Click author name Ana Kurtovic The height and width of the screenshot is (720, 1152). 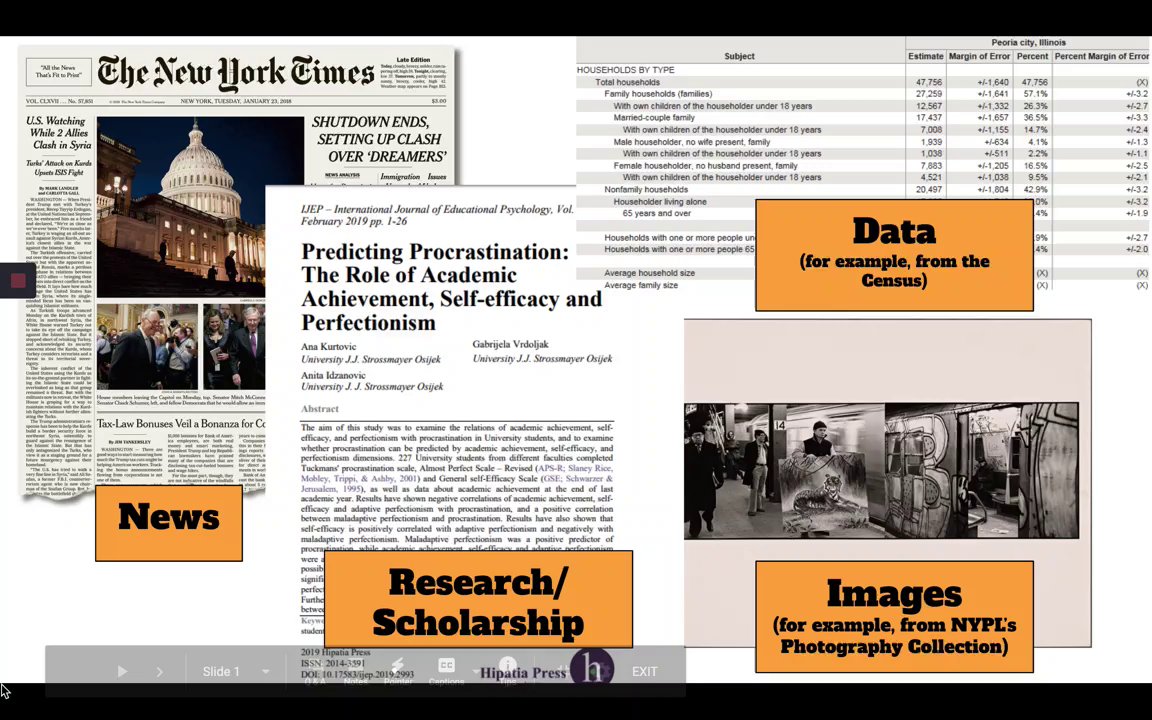[x=328, y=346]
